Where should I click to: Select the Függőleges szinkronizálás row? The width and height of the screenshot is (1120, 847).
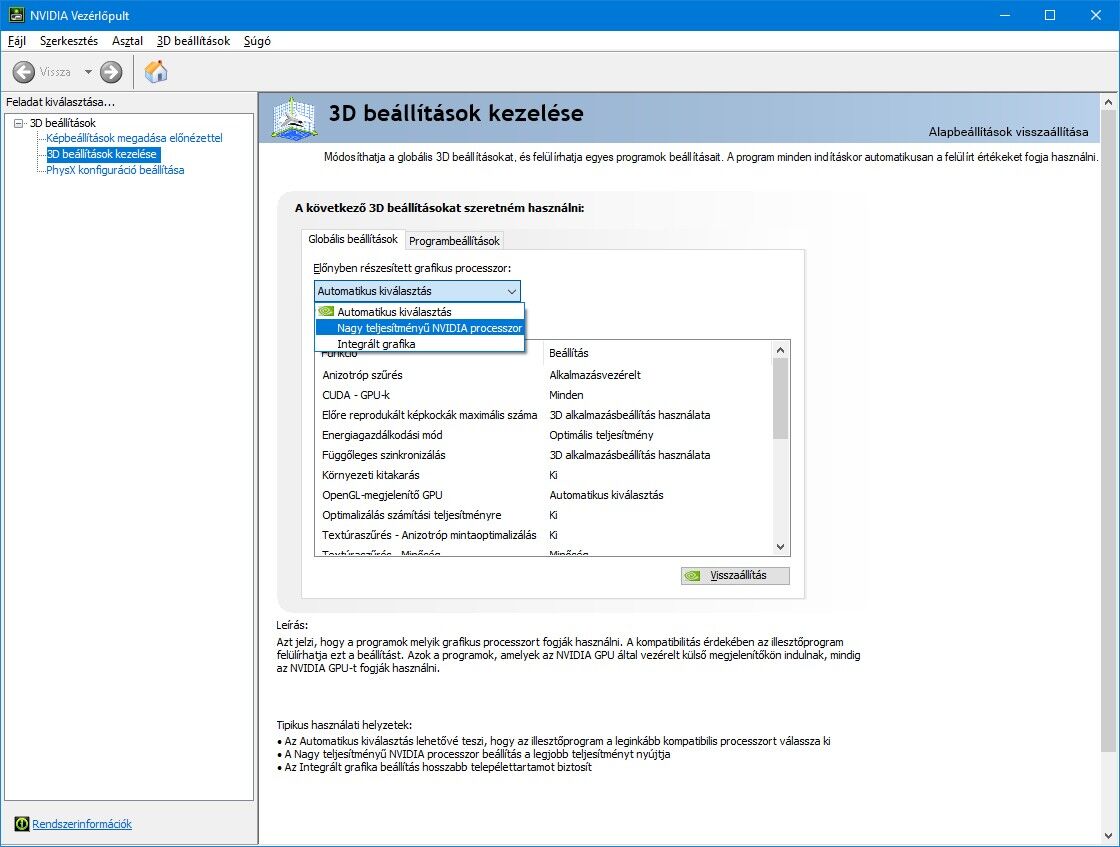pos(543,455)
